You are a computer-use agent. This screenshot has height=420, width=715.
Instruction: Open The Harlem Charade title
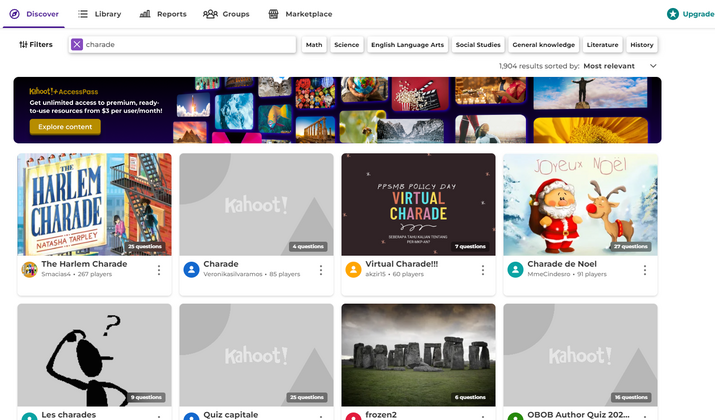point(84,264)
